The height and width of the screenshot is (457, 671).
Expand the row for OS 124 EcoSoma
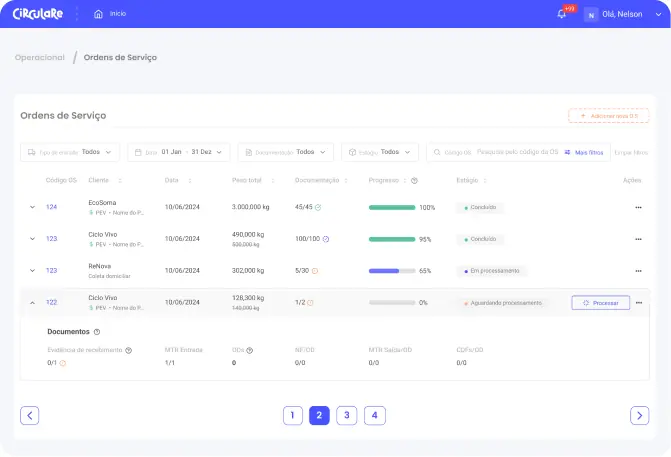(x=33, y=207)
